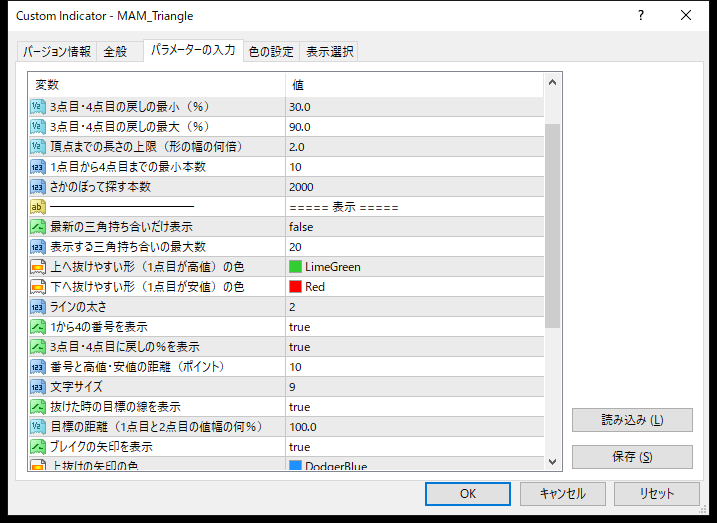
Task: Click the bool icon beside 最新の三角持ち合いだけ表示
Action: (x=38, y=227)
